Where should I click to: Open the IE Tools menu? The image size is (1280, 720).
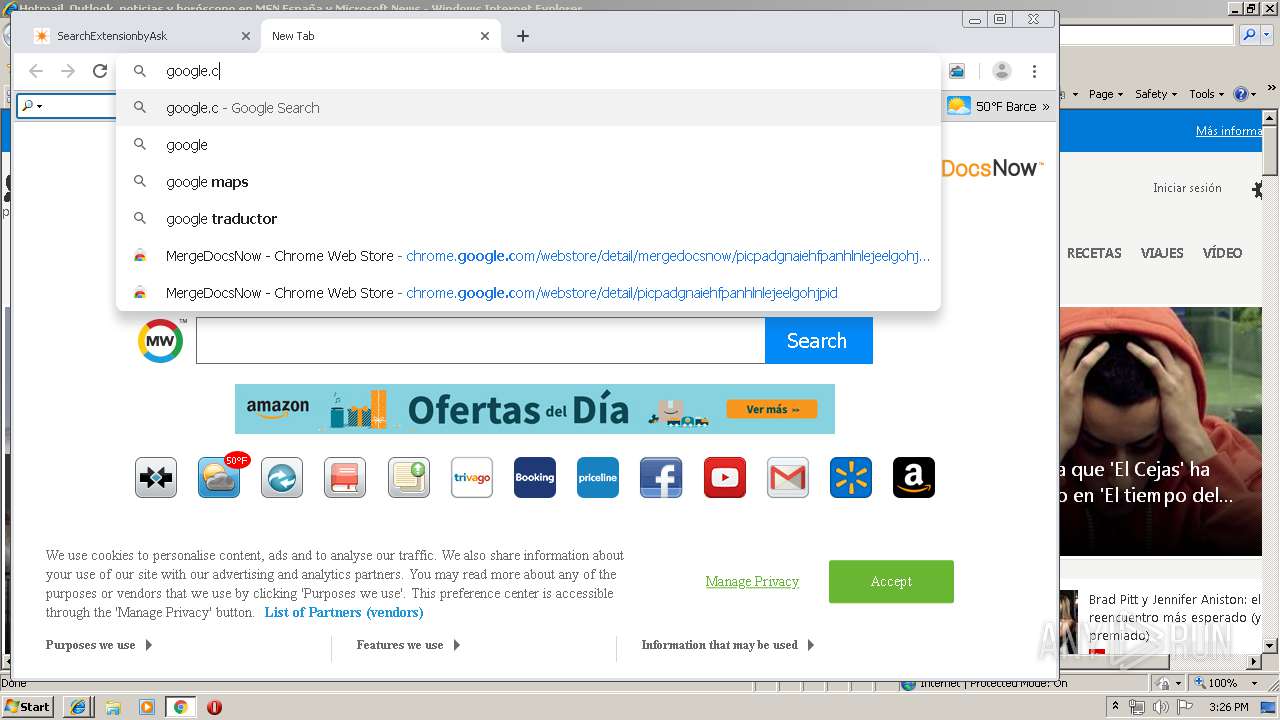[1207, 94]
